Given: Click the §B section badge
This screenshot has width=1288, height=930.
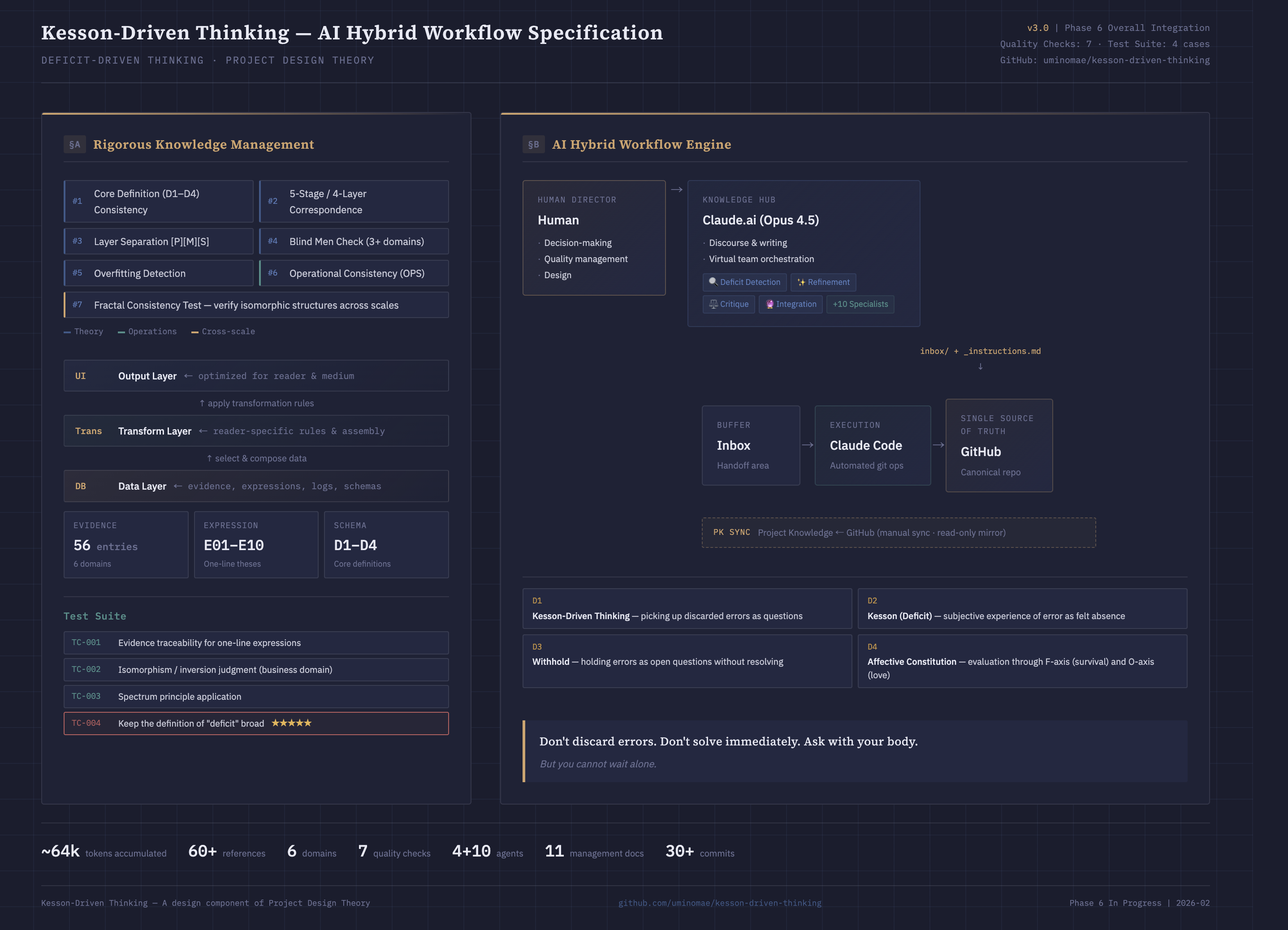Looking at the screenshot, I should (533, 144).
